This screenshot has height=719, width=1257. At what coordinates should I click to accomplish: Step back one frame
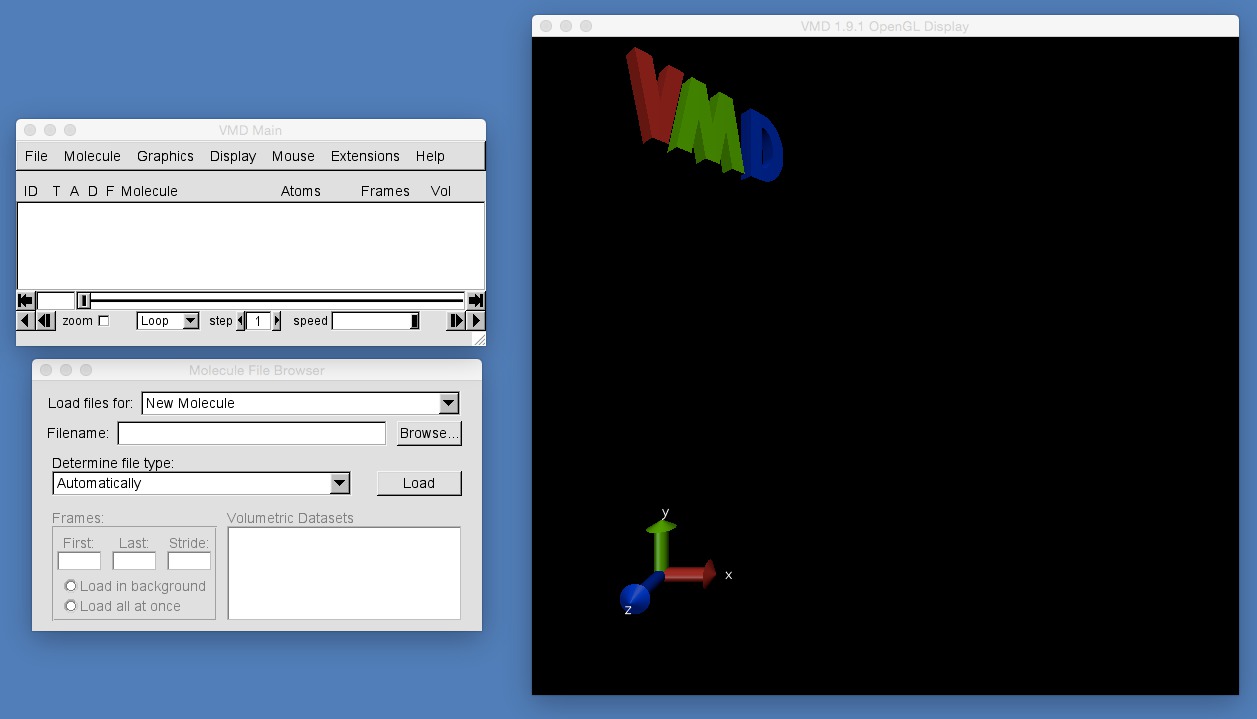45,321
